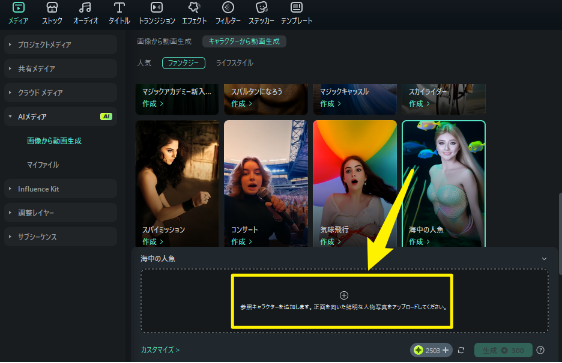
Task: Click 作成 under マジックキャッスル
Action: click(330, 104)
